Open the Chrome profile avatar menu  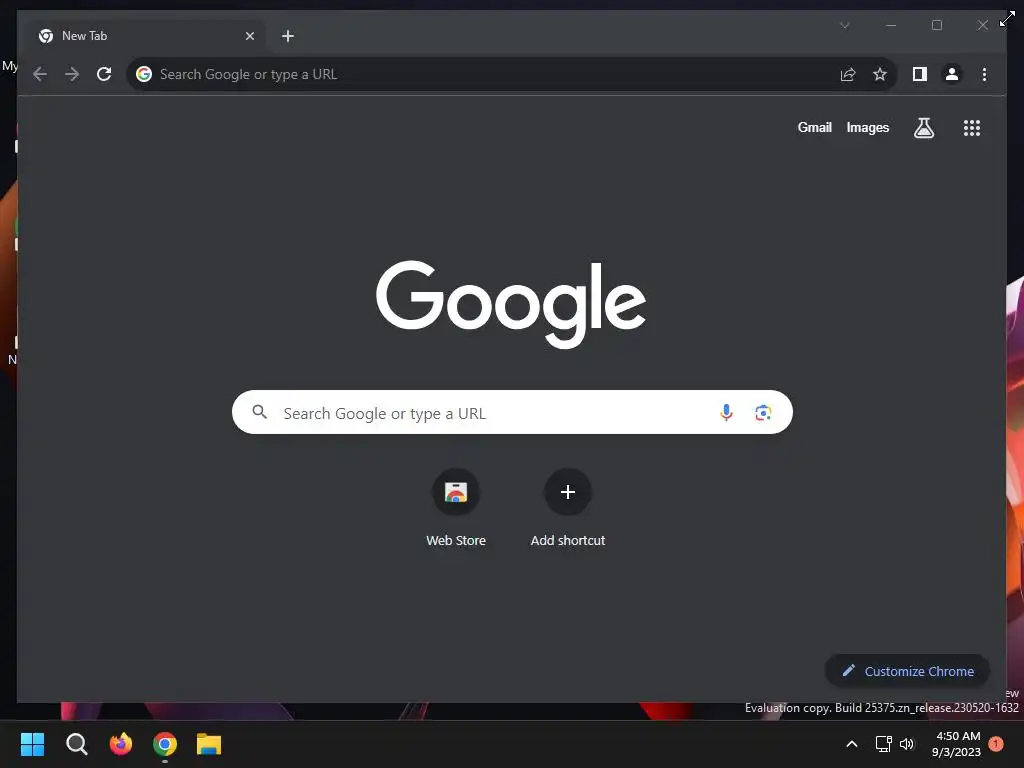tap(952, 74)
